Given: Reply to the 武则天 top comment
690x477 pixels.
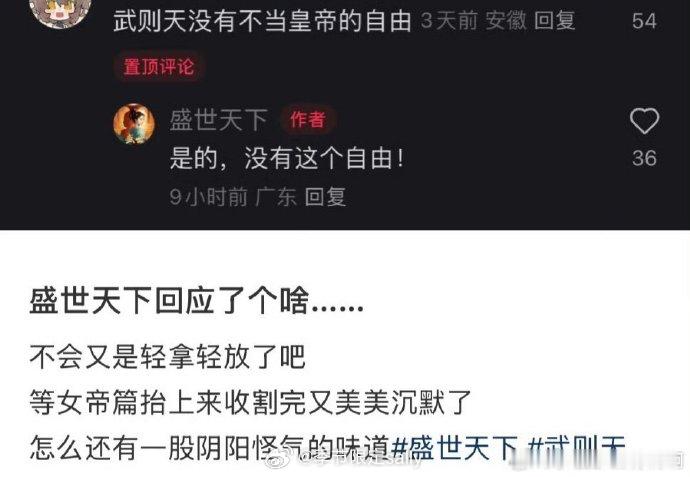Looking at the screenshot, I should (x=554, y=21).
